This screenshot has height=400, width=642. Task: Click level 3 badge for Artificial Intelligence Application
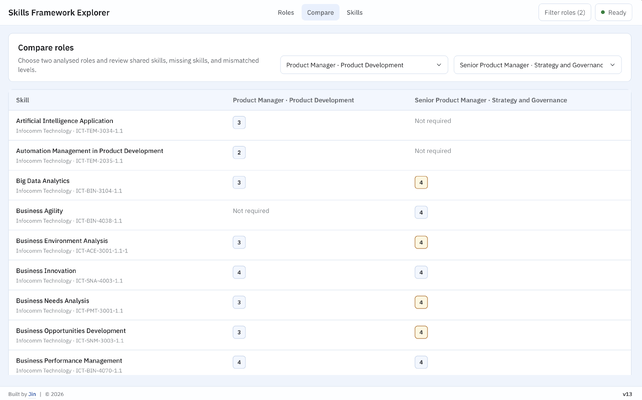tap(239, 122)
